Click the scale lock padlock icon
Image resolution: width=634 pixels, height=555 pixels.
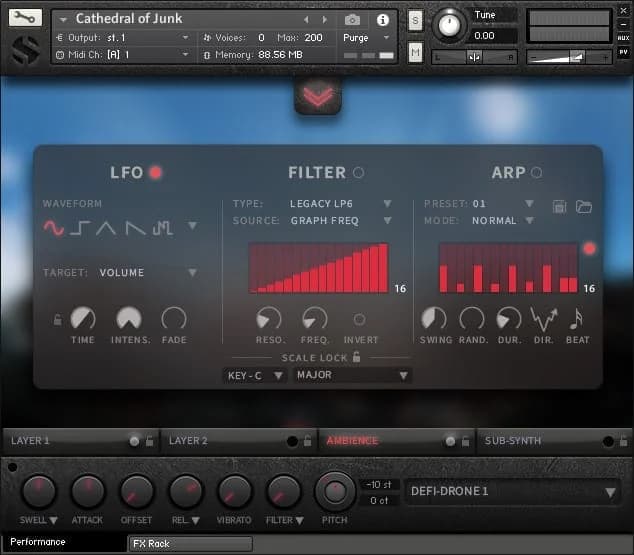coord(356,357)
